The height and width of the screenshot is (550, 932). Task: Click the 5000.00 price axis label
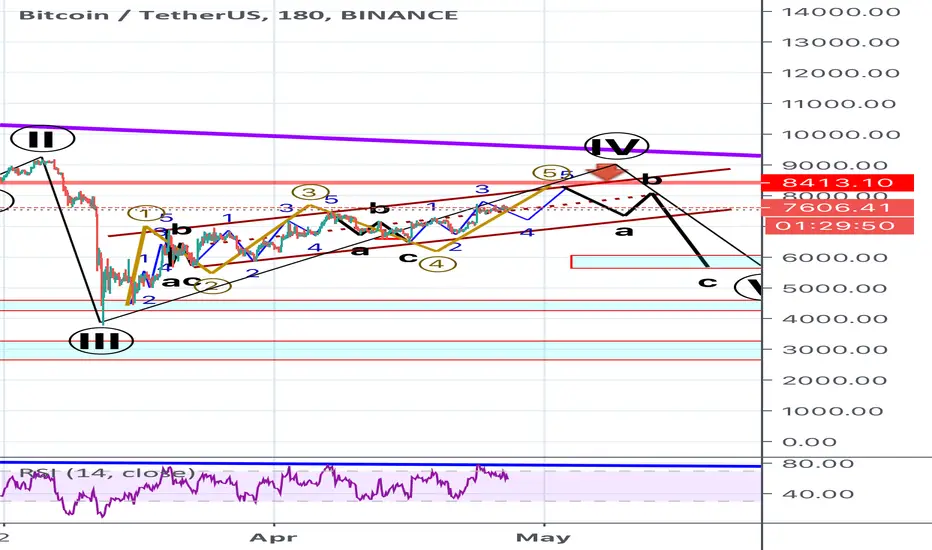[835, 288]
